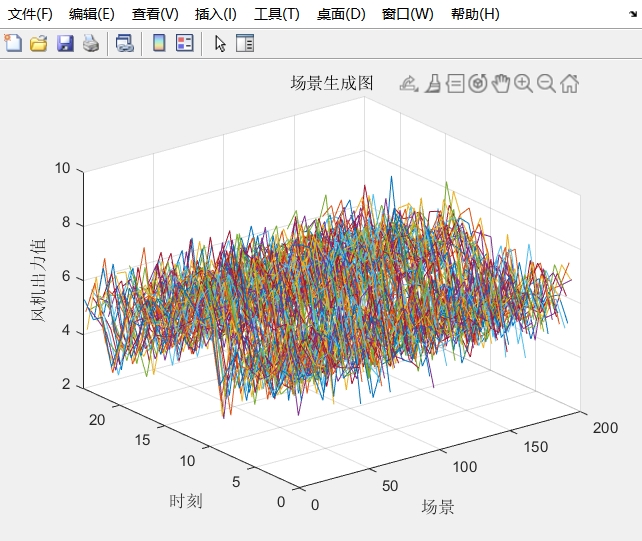Activate the Edit Plot arrow tool

220,43
